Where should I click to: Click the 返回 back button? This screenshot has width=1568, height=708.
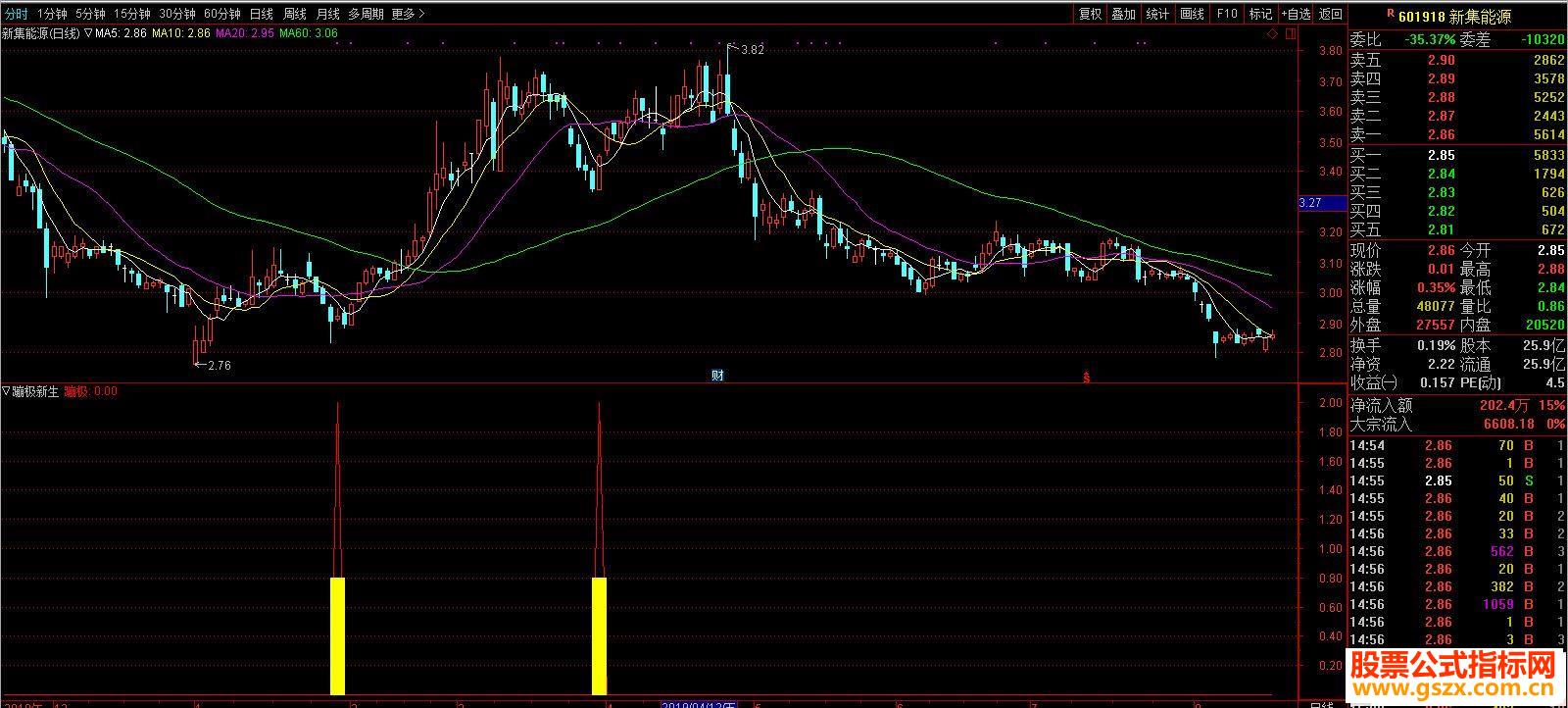pos(1331,14)
